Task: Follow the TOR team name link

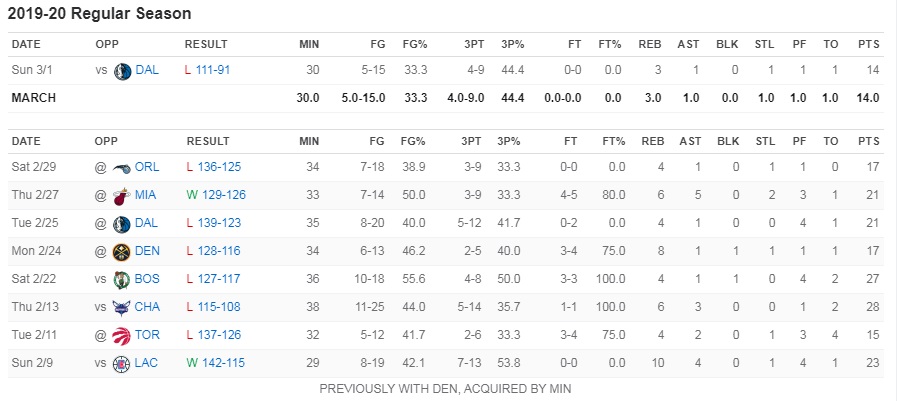Action: click(147, 335)
